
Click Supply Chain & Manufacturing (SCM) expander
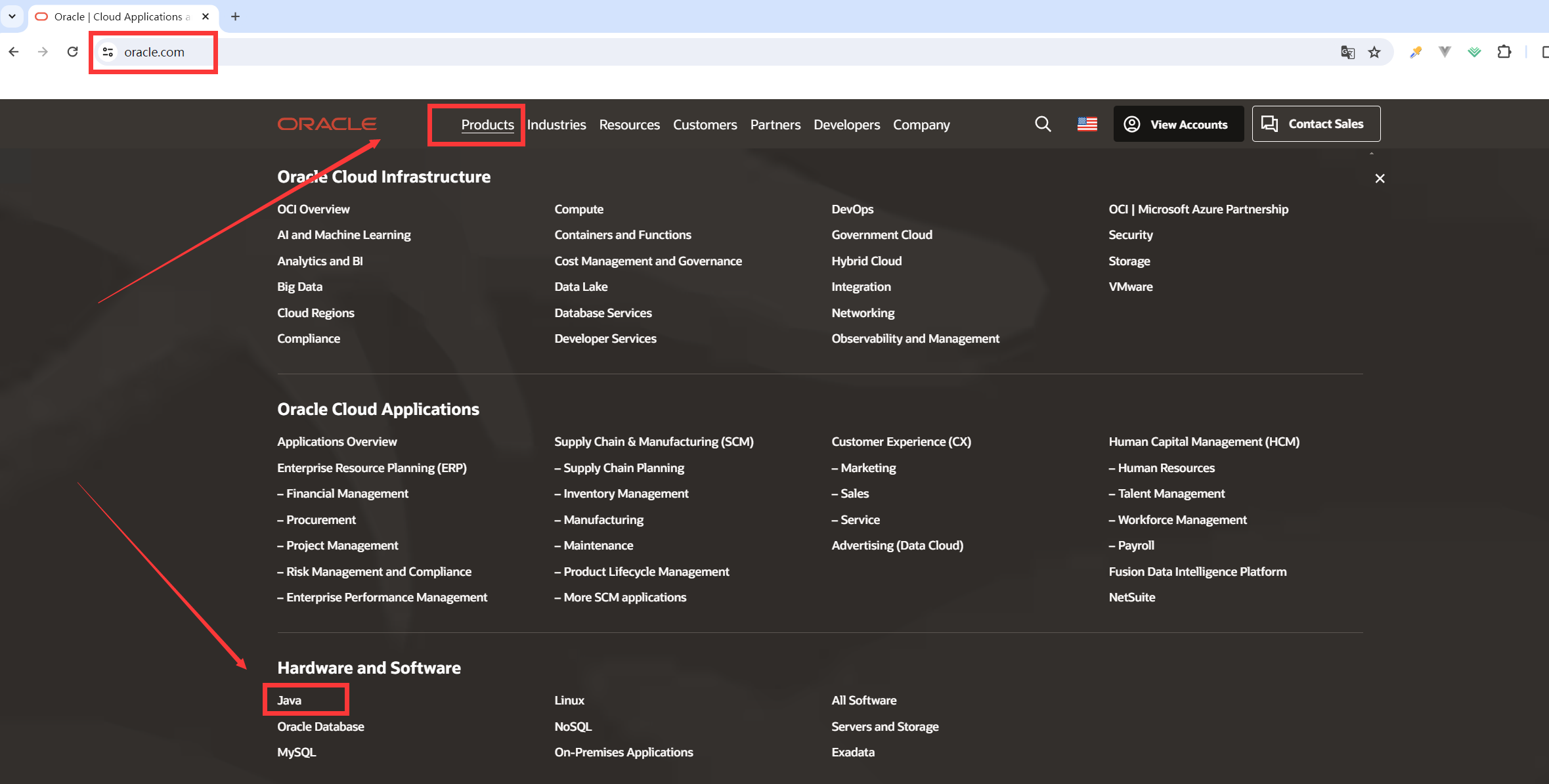point(654,441)
